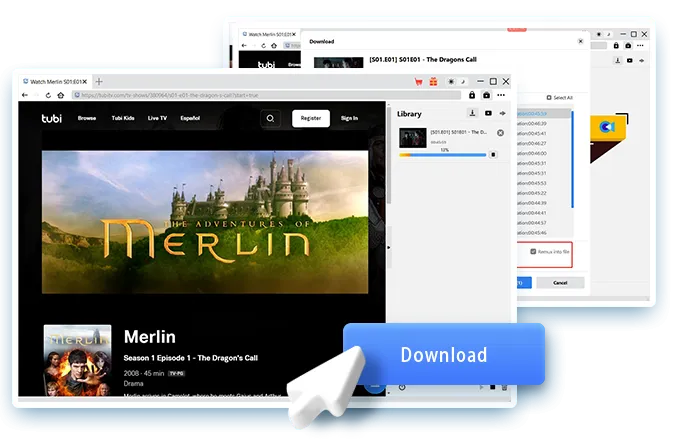Screen dimensions: 686x439
Task: Click the padlock icon beside address bar
Action: click(x=472, y=95)
